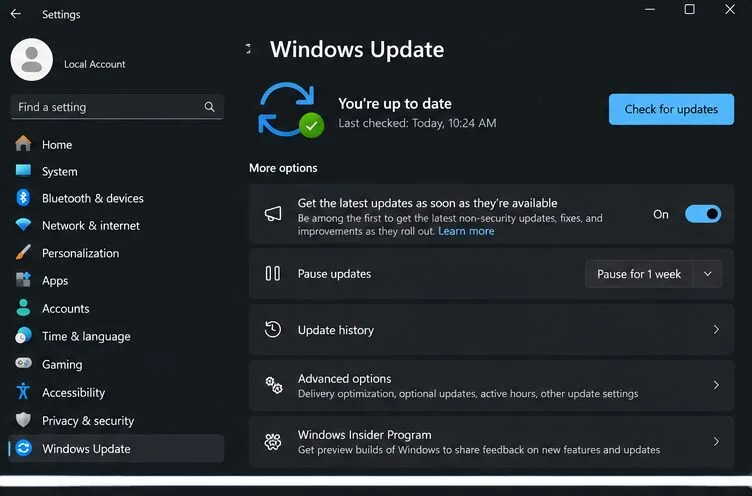Click the Local Account profile avatar
The width and height of the screenshot is (752, 496).
pyautogui.click(x=32, y=60)
